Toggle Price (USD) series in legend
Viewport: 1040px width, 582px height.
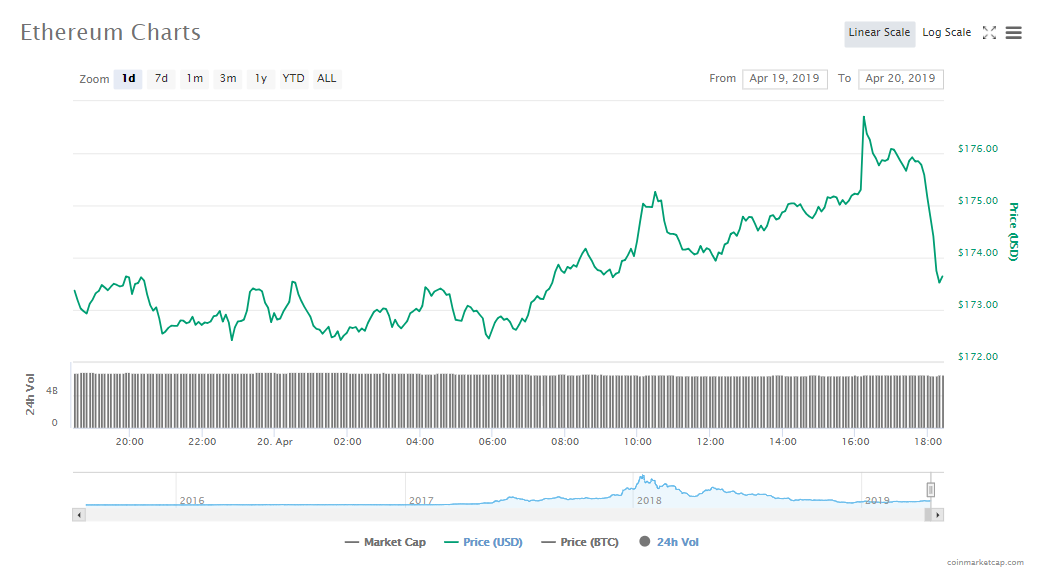tap(482, 543)
